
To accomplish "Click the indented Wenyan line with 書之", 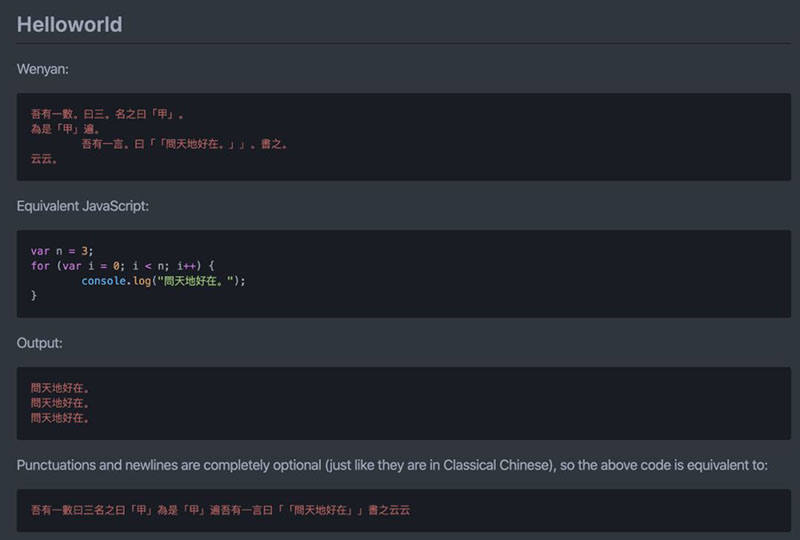I will click(x=184, y=144).
